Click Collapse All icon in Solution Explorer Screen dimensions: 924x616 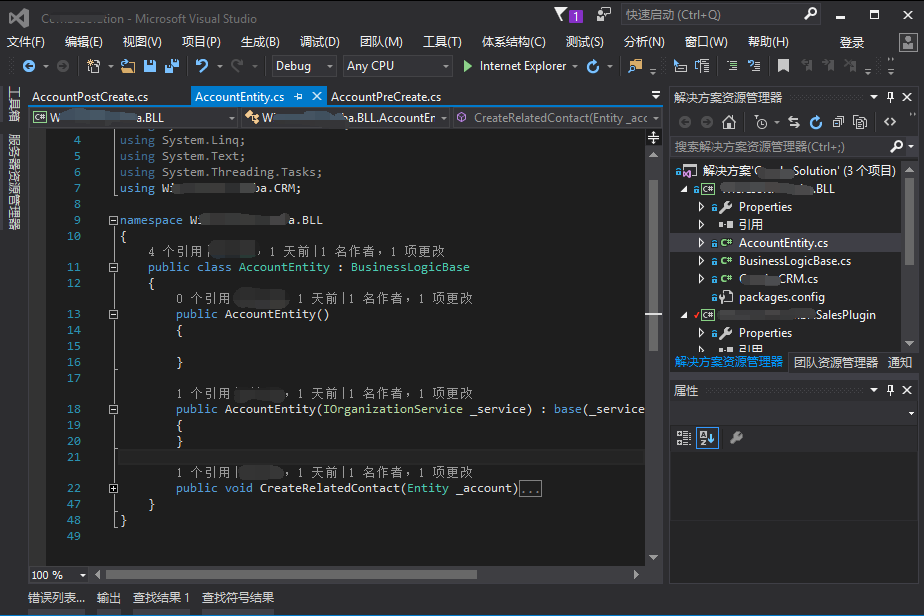(x=838, y=122)
